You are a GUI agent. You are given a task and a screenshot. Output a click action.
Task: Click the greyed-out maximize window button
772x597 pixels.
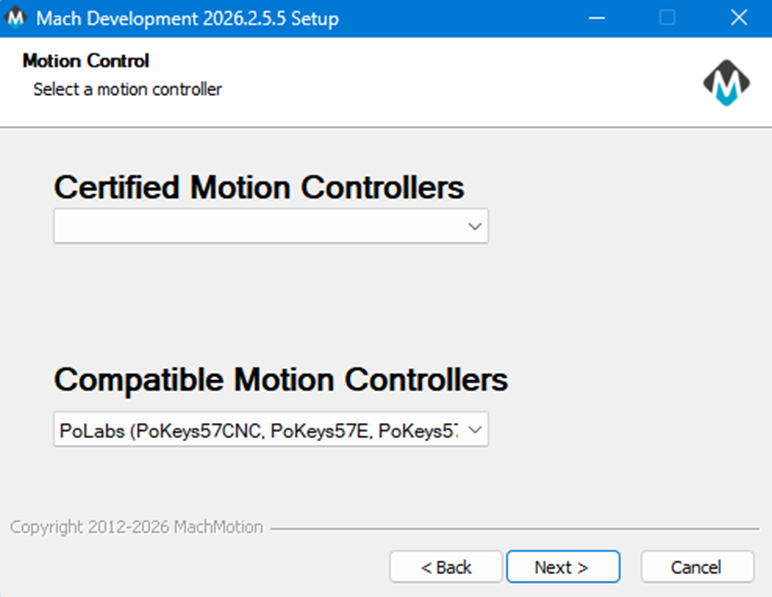tap(667, 18)
